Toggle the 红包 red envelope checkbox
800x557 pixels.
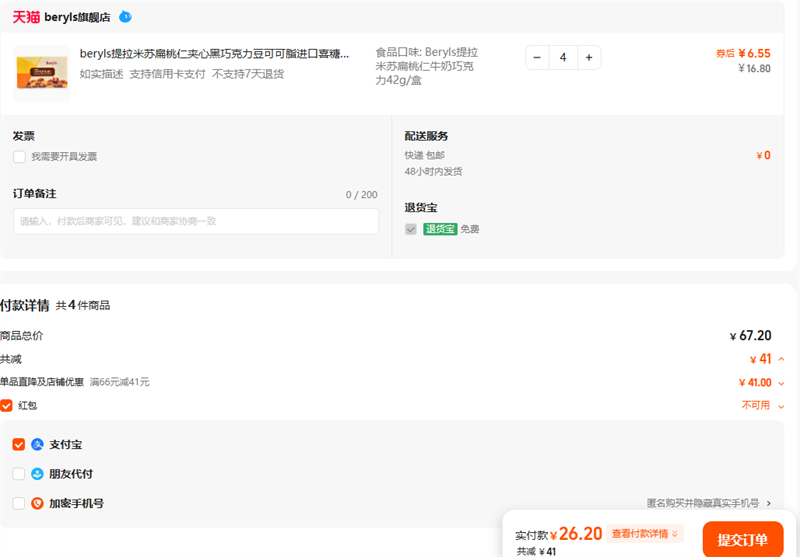click(x=7, y=405)
